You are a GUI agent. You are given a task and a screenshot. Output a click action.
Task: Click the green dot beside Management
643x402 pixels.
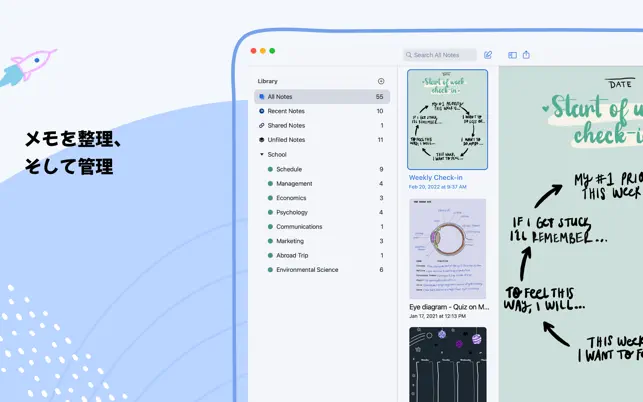[270, 183]
